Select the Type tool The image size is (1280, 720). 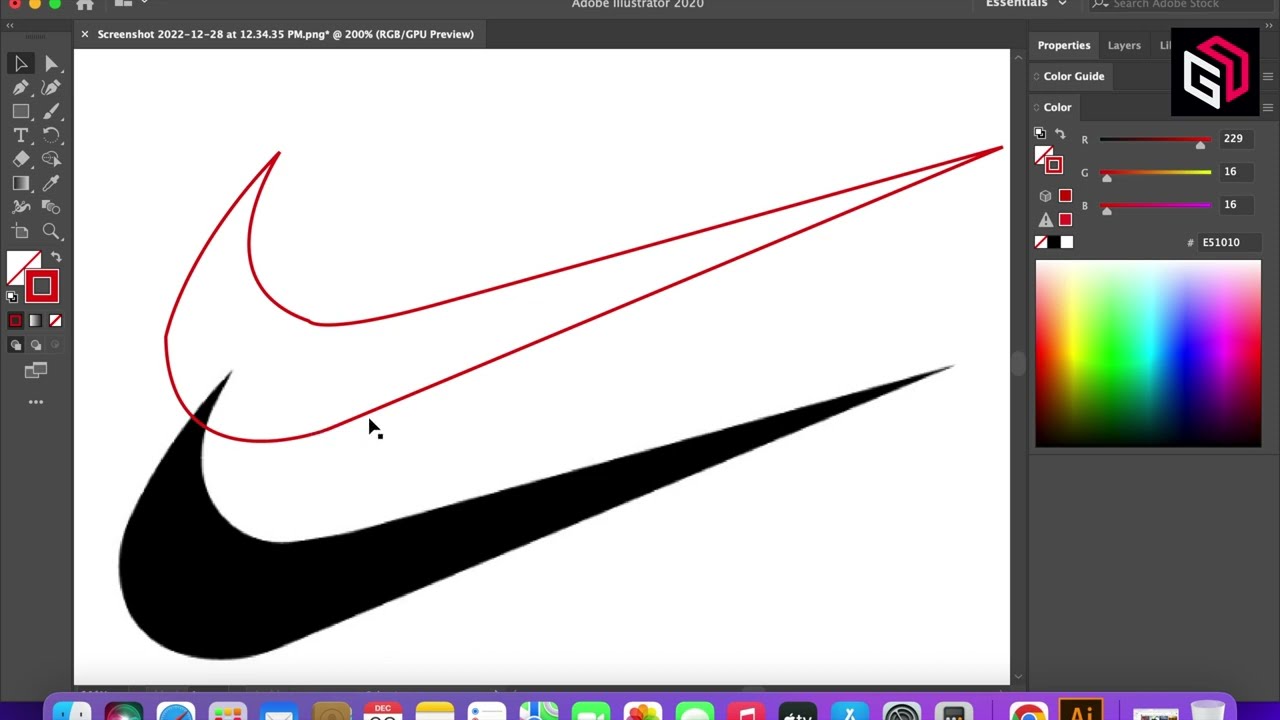tap(21, 135)
